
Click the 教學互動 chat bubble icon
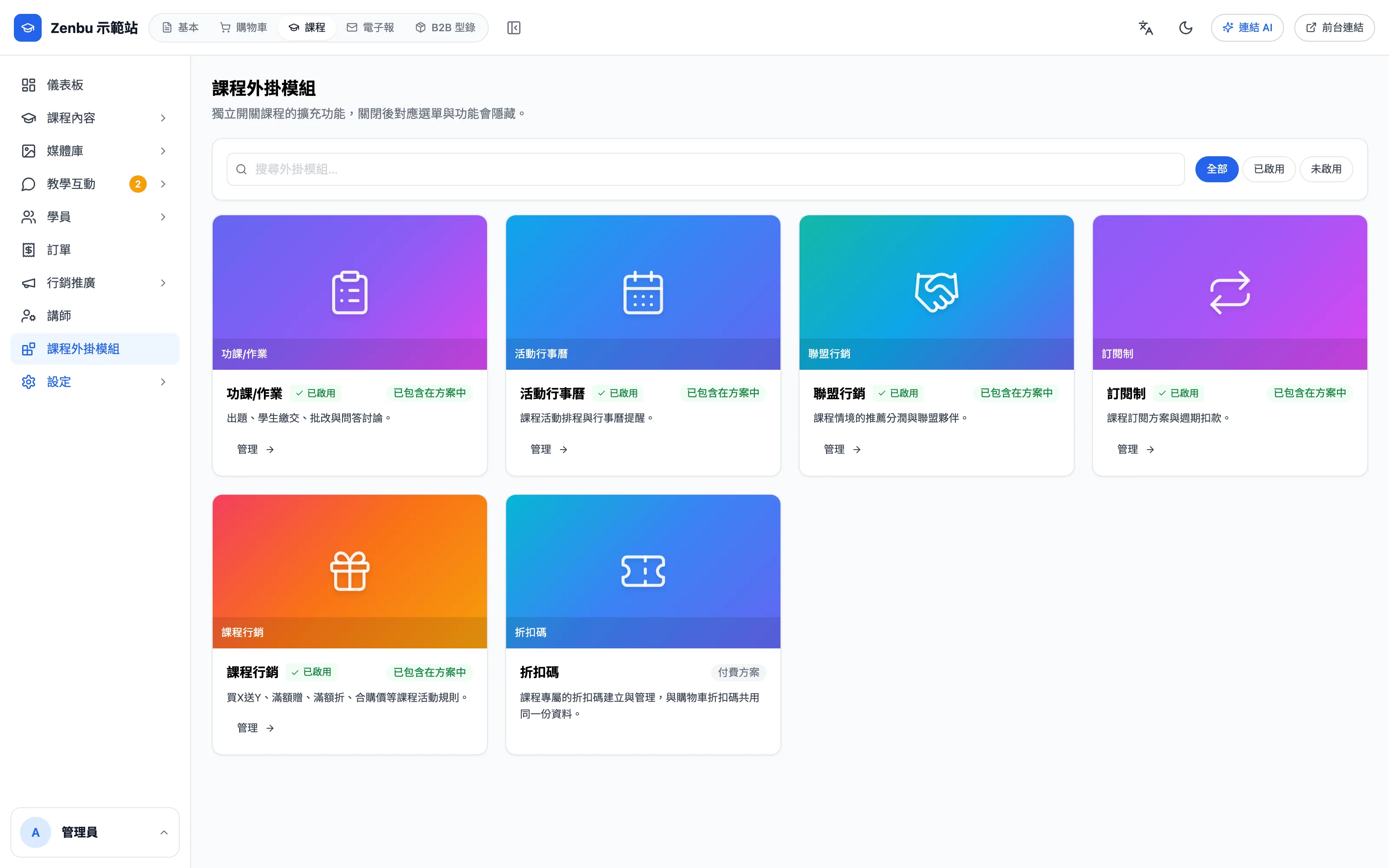pyautogui.click(x=29, y=184)
